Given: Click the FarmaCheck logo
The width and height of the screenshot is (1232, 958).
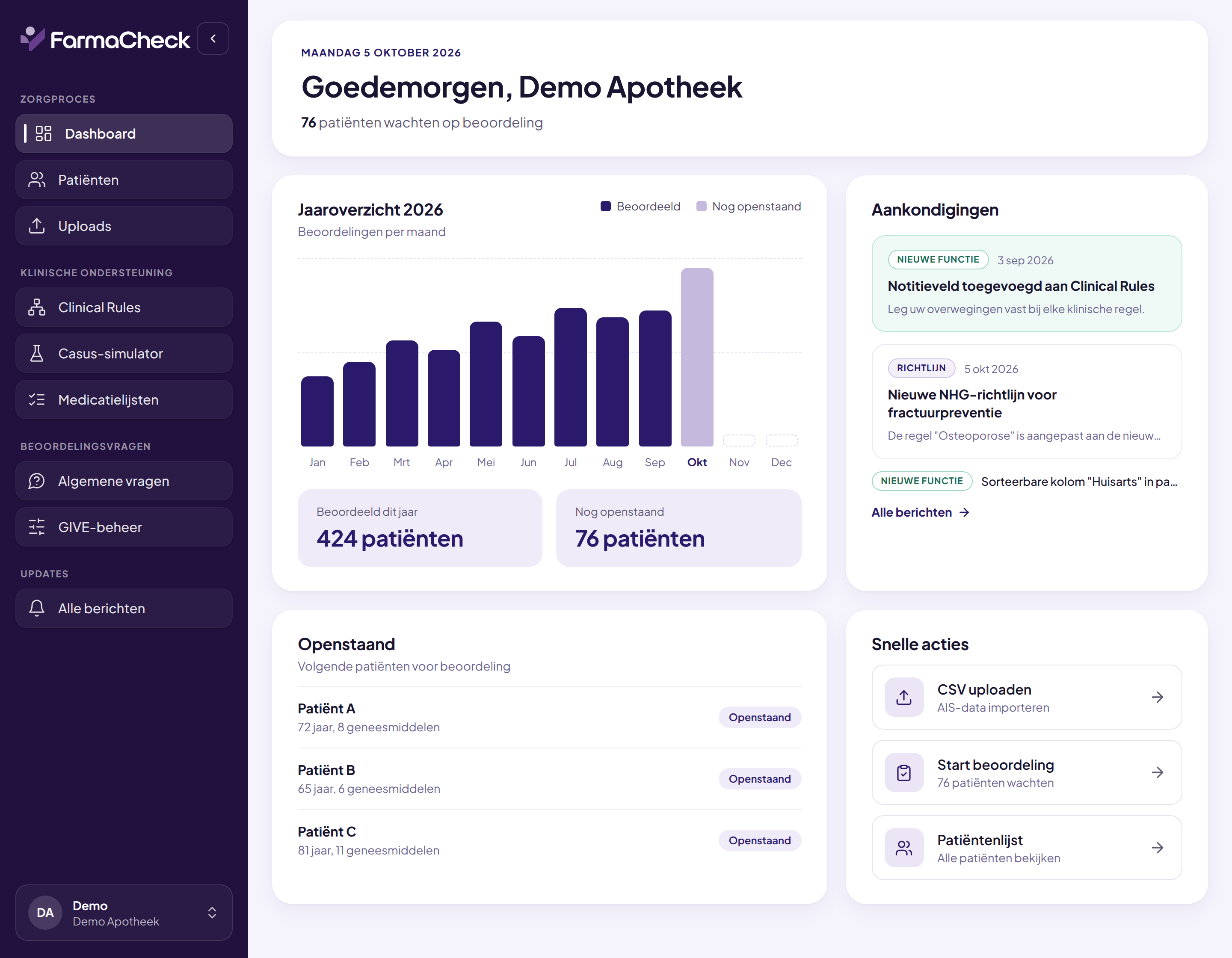Looking at the screenshot, I should [x=106, y=39].
